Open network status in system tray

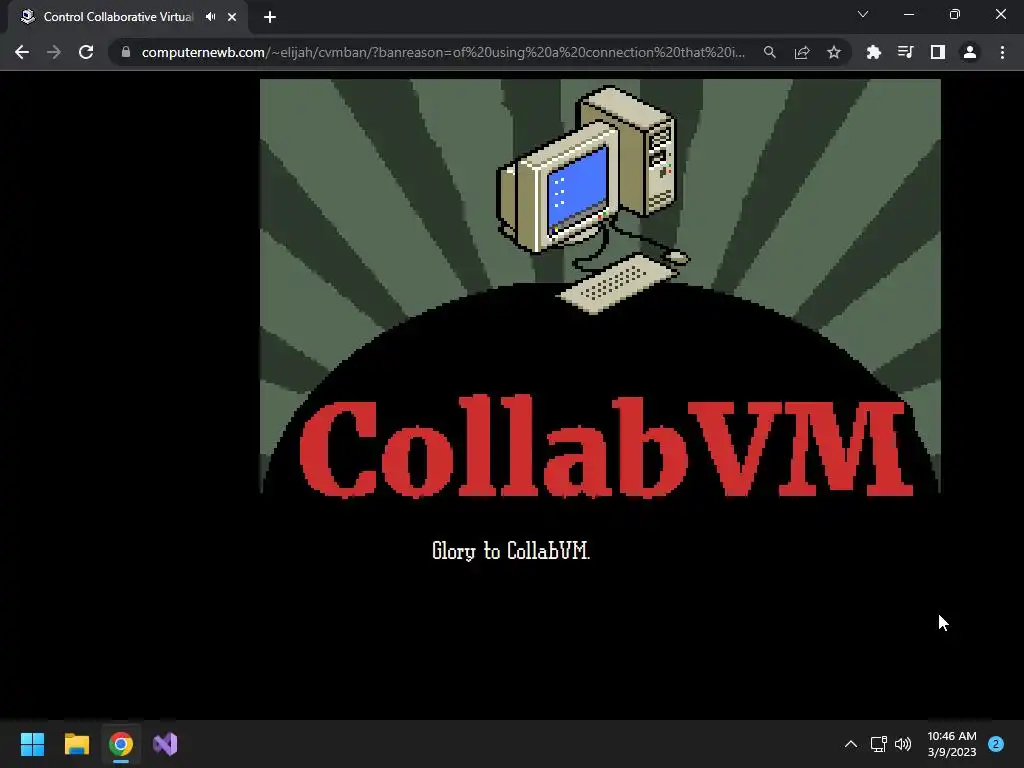[878, 744]
